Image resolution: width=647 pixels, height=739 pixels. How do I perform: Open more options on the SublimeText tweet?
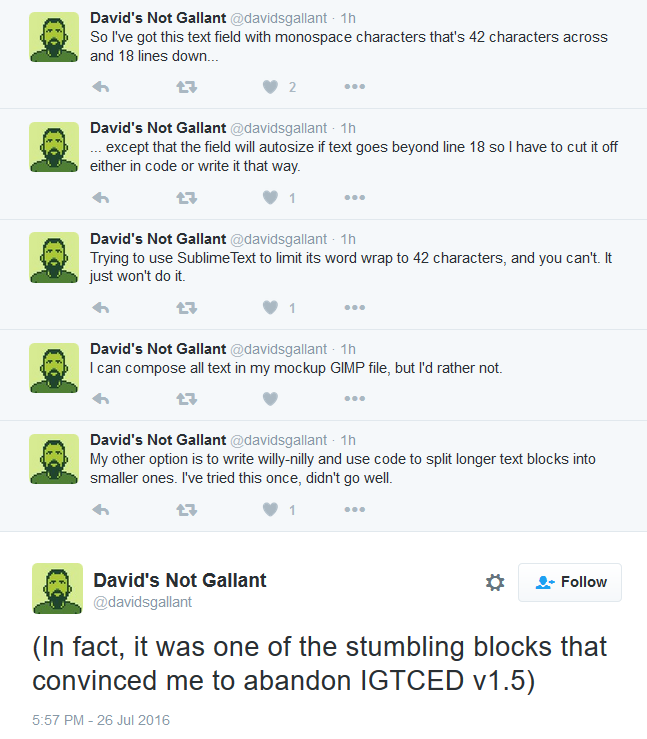pos(354,307)
